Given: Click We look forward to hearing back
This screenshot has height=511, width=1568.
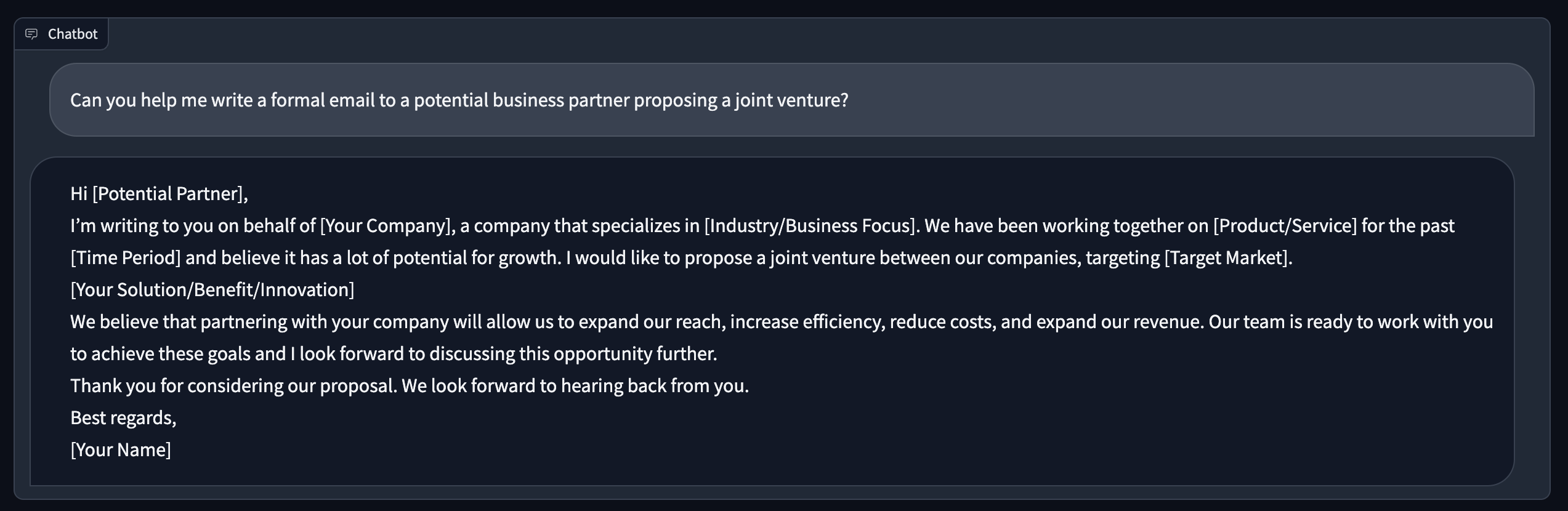Looking at the screenshot, I should tap(575, 385).
